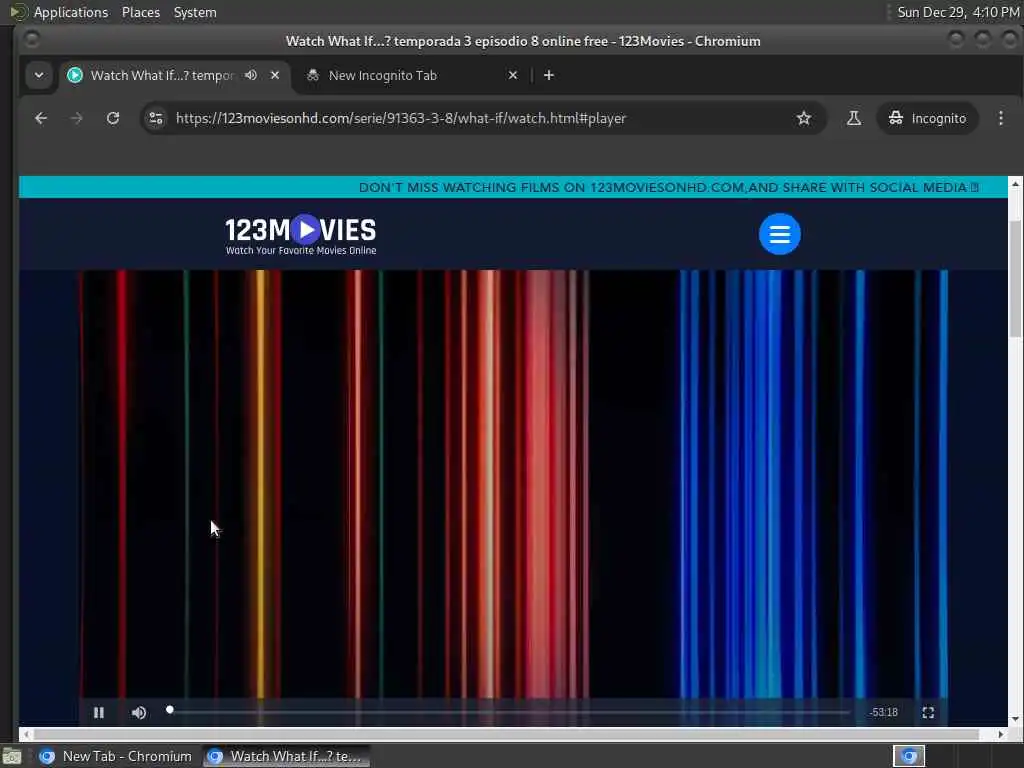Mute the video player volume

(x=138, y=712)
